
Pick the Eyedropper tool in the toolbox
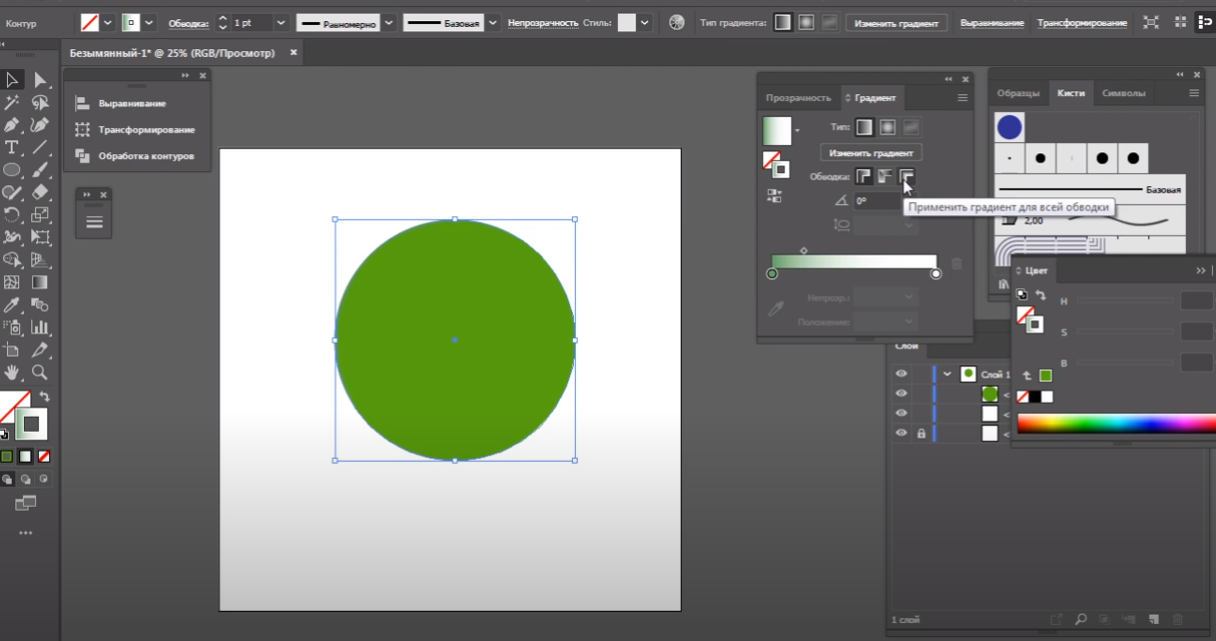click(12, 304)
